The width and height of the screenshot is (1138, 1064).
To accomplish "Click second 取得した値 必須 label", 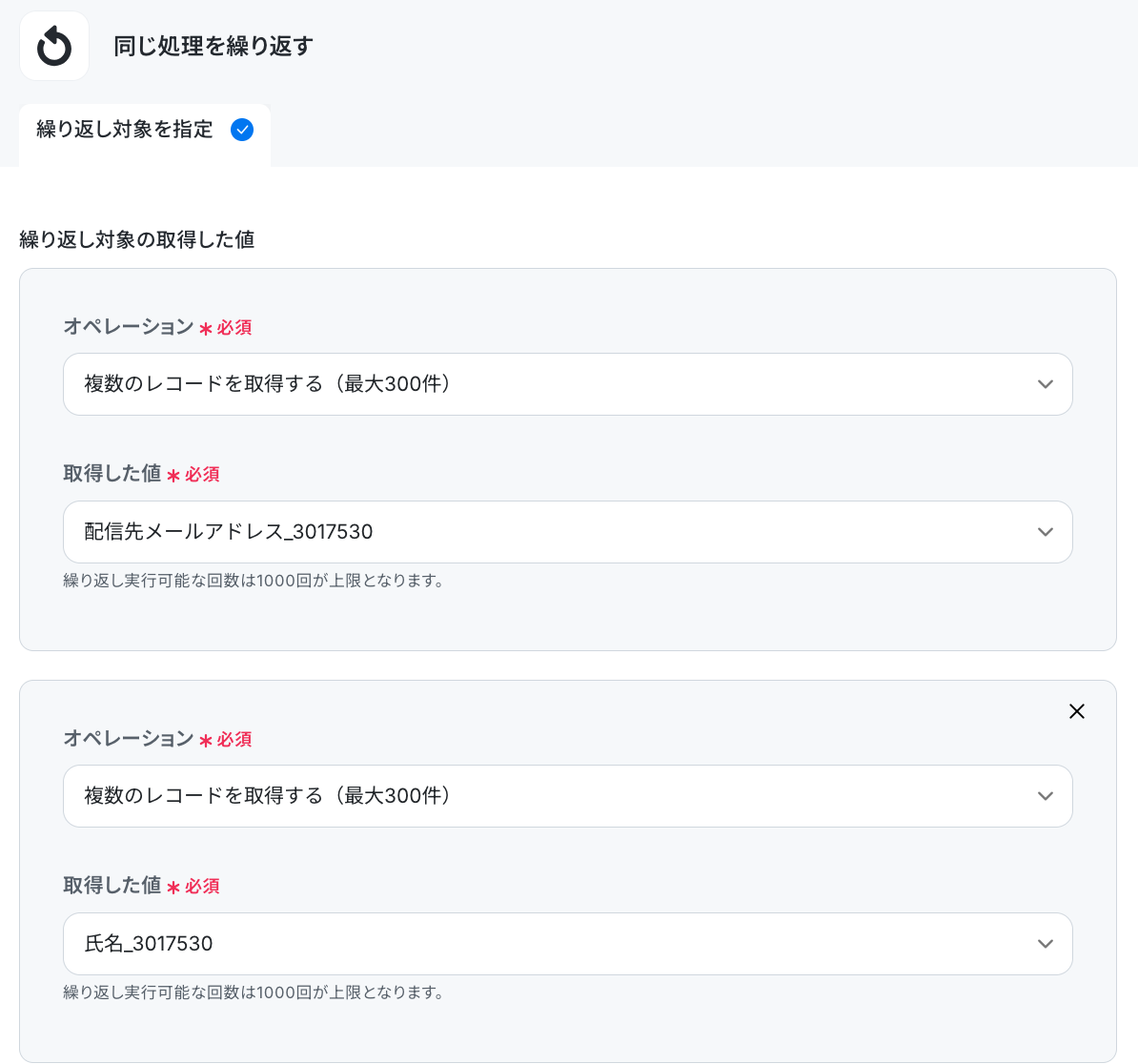I will (x=141, y=886).
